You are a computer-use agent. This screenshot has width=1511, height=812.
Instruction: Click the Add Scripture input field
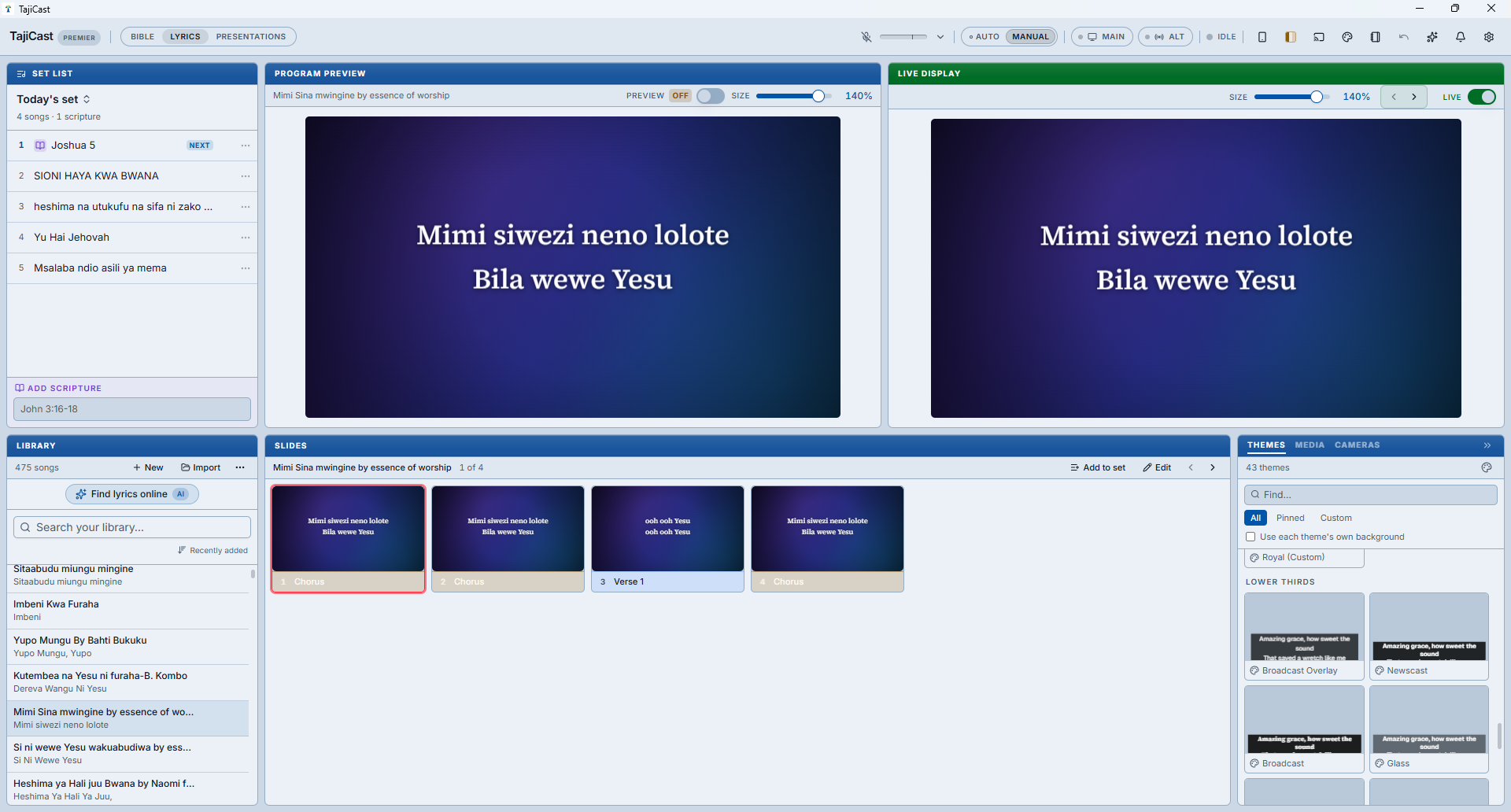tap(132, 409)
